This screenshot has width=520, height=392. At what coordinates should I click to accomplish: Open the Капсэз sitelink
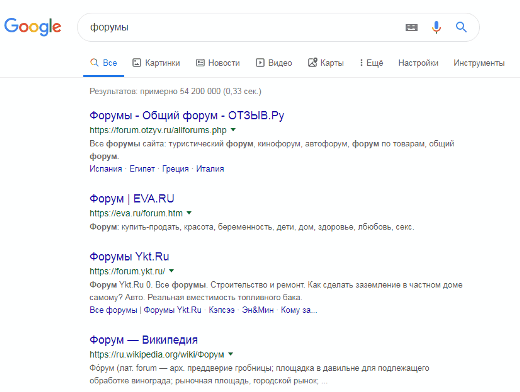[222, 310]
